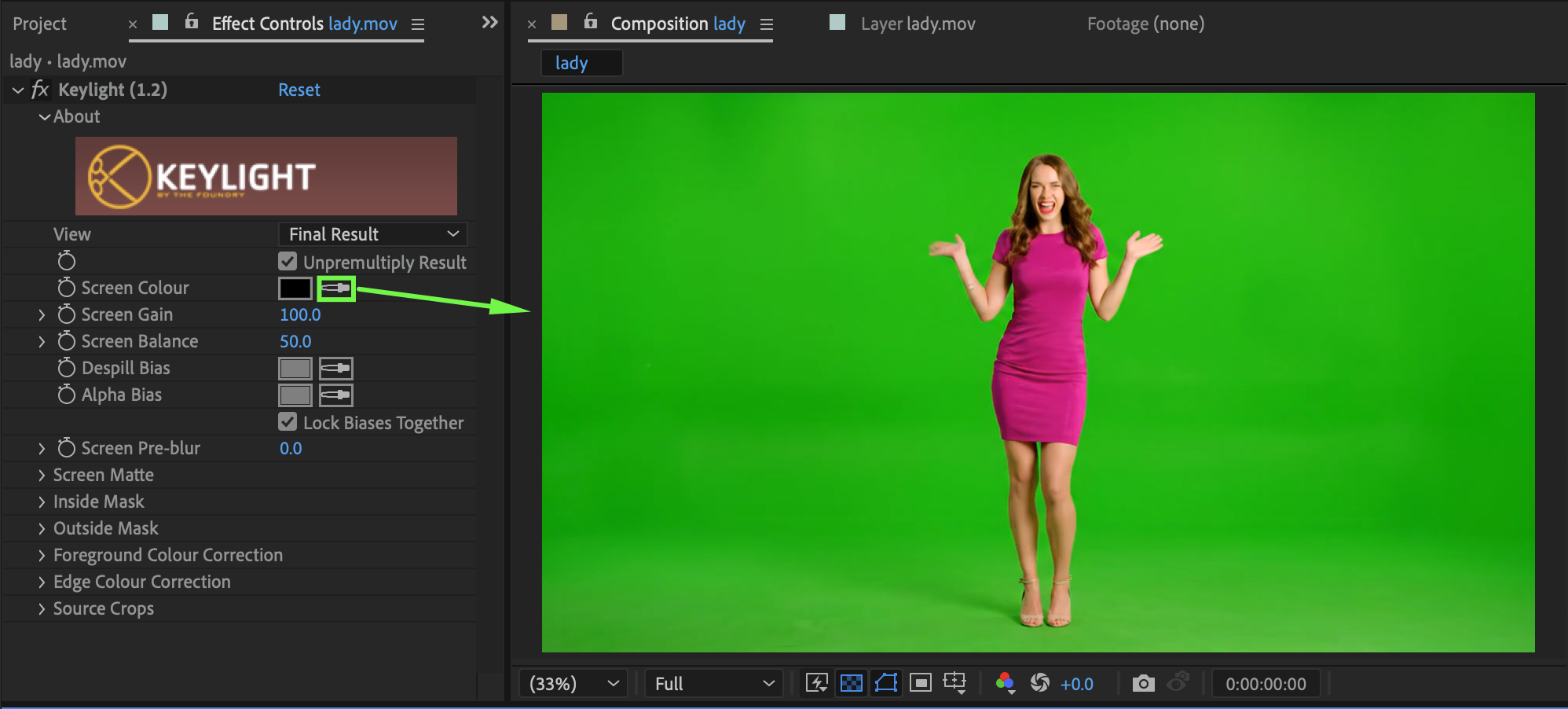The width and height of the screenshot is (1568, 709).
Task: Select the Screen Colour eyedropper tool
Action: [x=336, y=288]
